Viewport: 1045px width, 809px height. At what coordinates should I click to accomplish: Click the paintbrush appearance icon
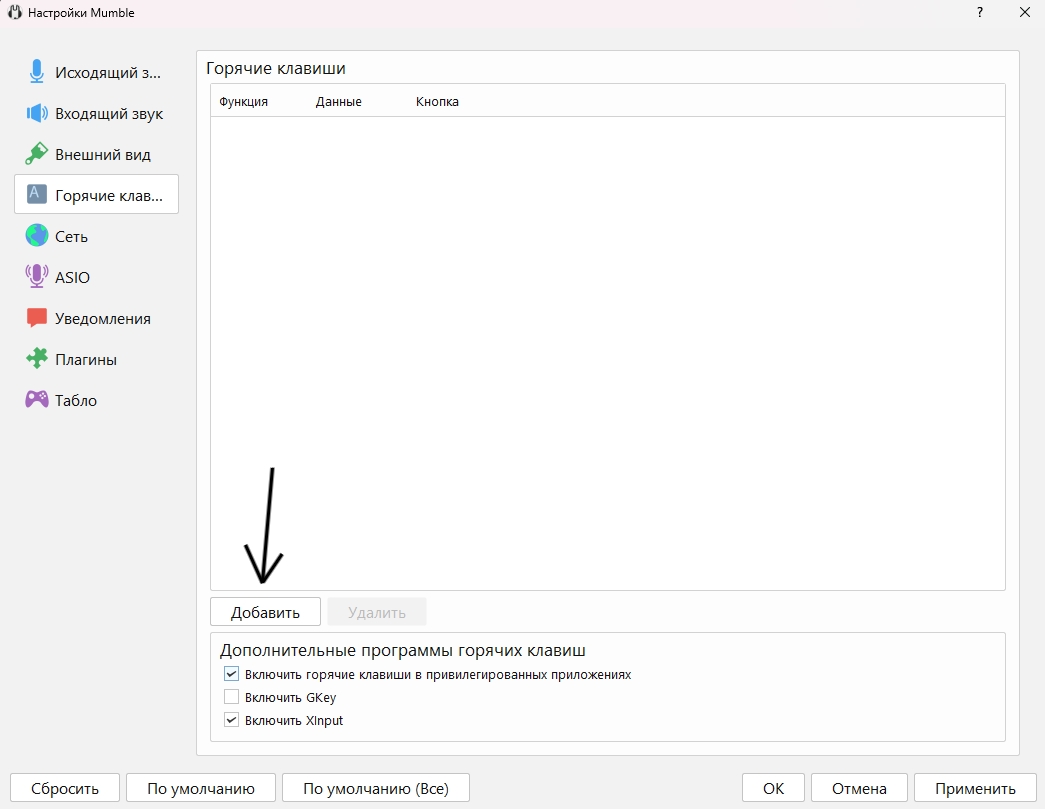point(37,154)
